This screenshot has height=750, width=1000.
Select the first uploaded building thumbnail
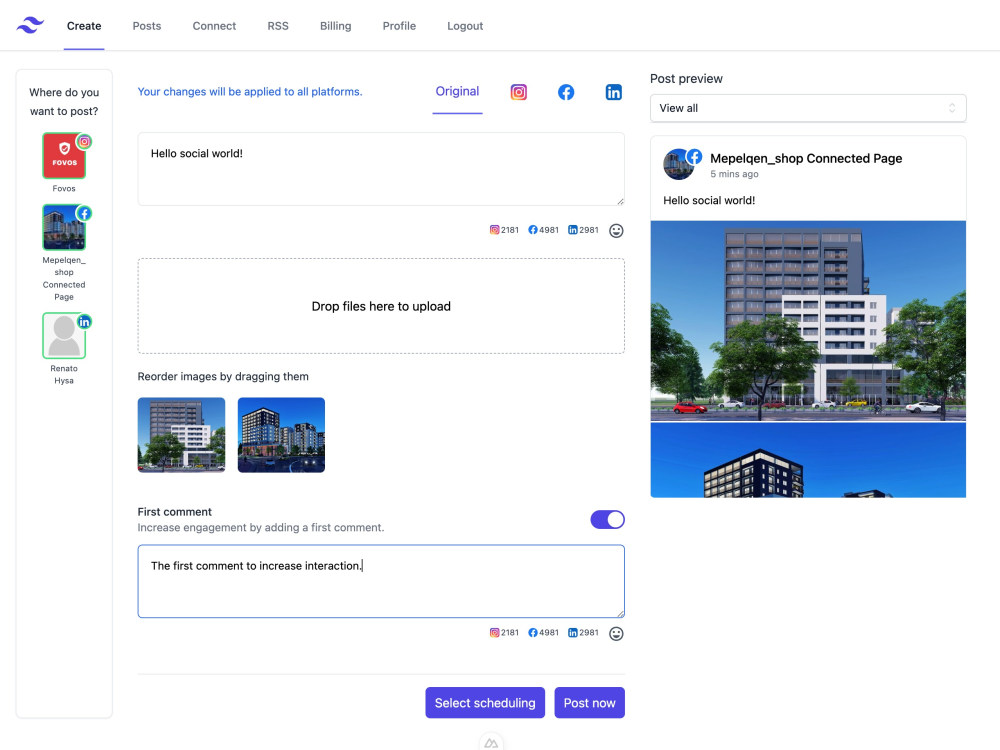tap(181, 435)
